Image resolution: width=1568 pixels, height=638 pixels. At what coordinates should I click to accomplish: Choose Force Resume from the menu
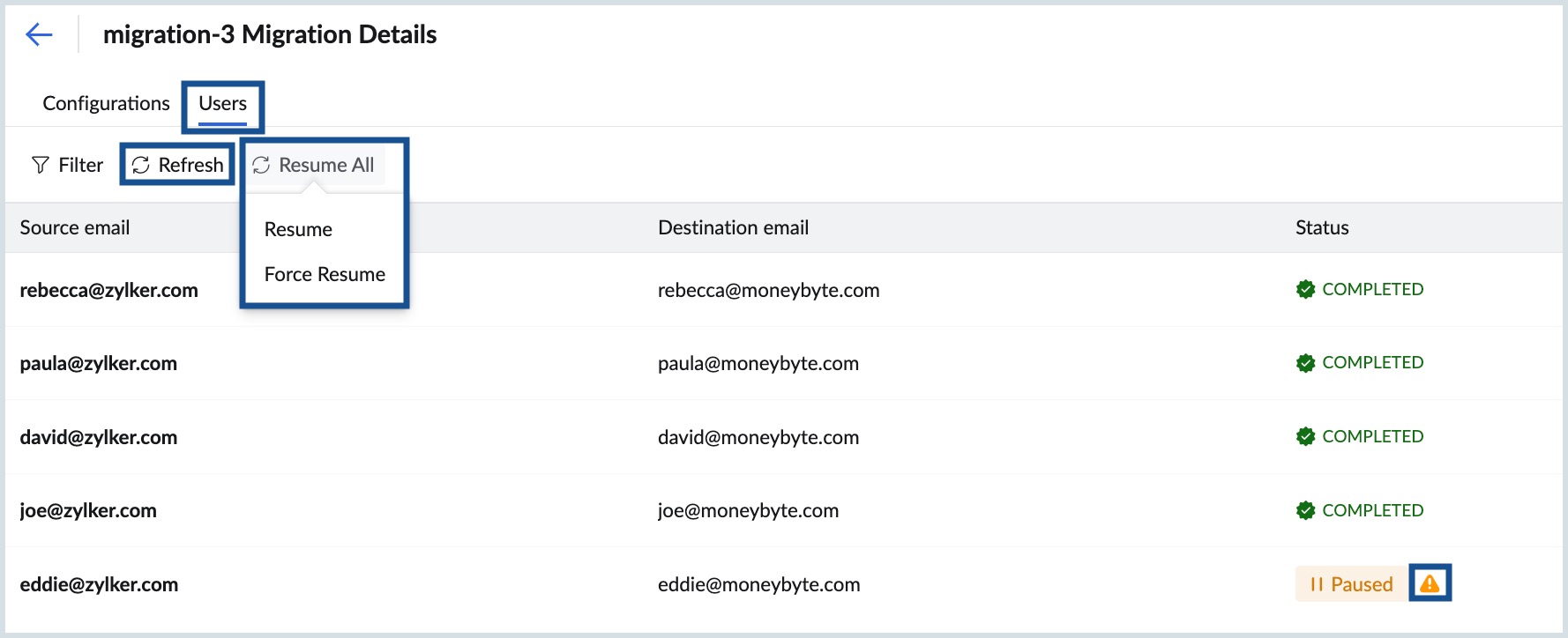click(325, 275)
